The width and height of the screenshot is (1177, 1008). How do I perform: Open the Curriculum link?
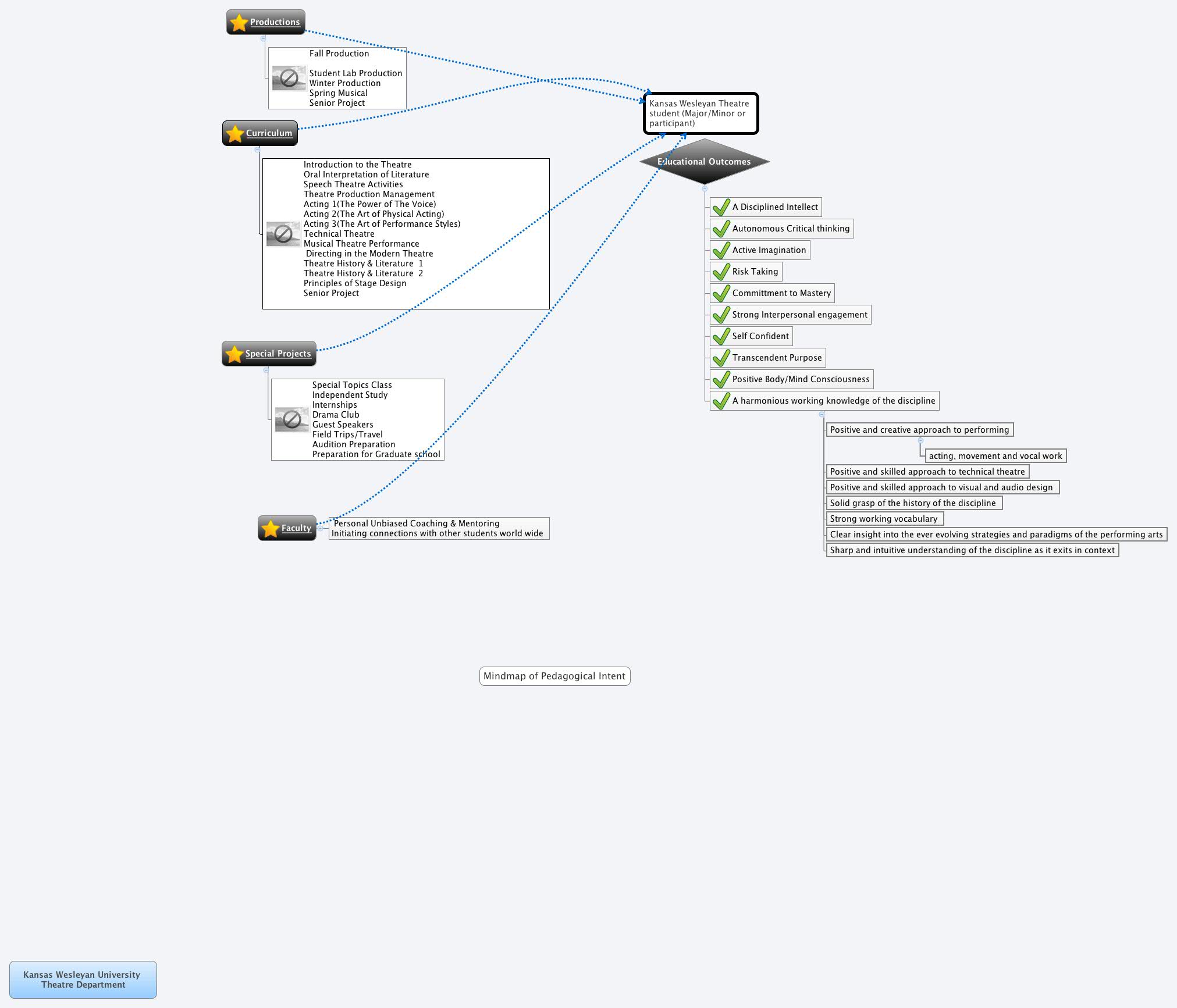point(269,133)
